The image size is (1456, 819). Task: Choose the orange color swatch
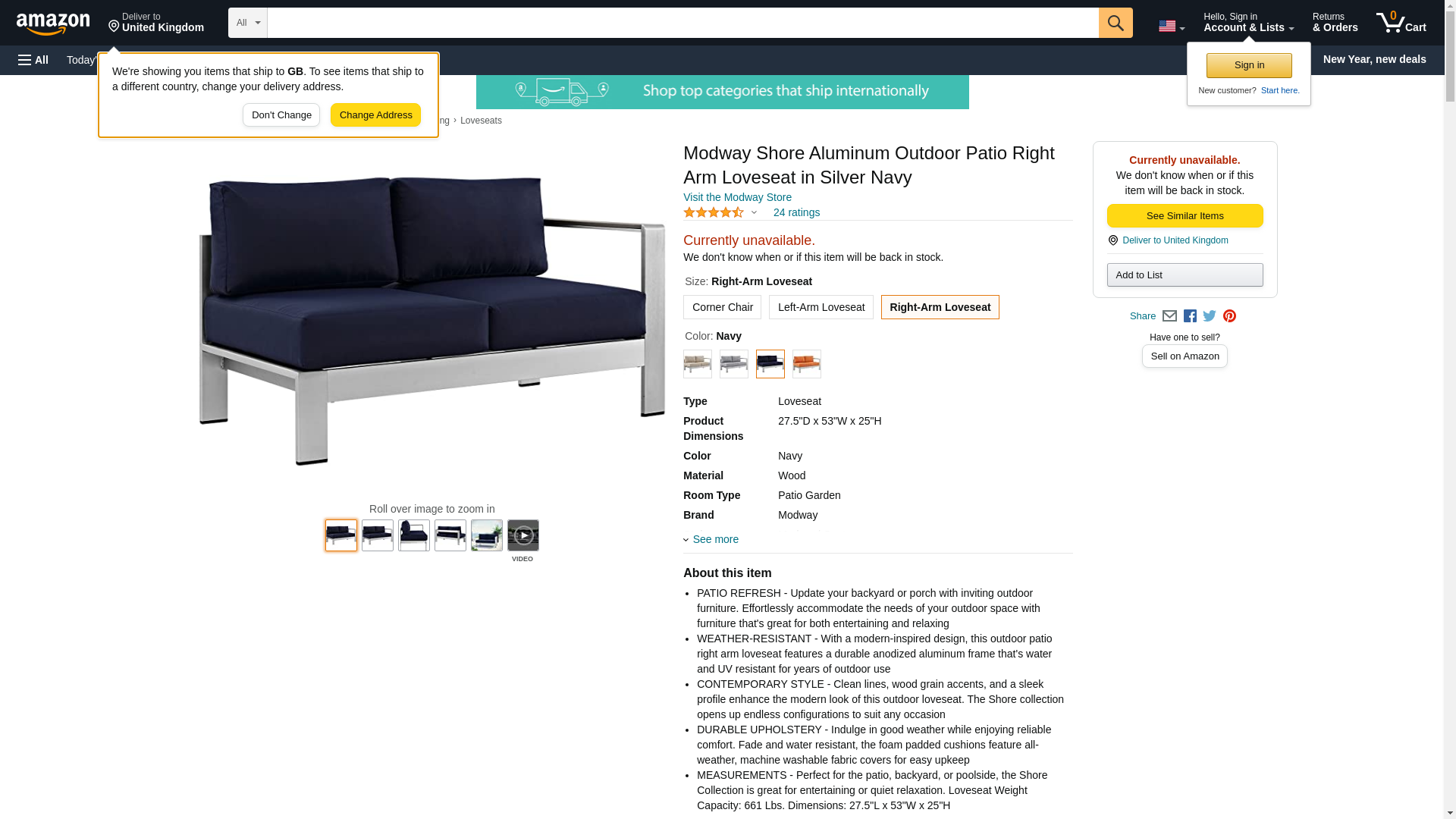point(806,364)
